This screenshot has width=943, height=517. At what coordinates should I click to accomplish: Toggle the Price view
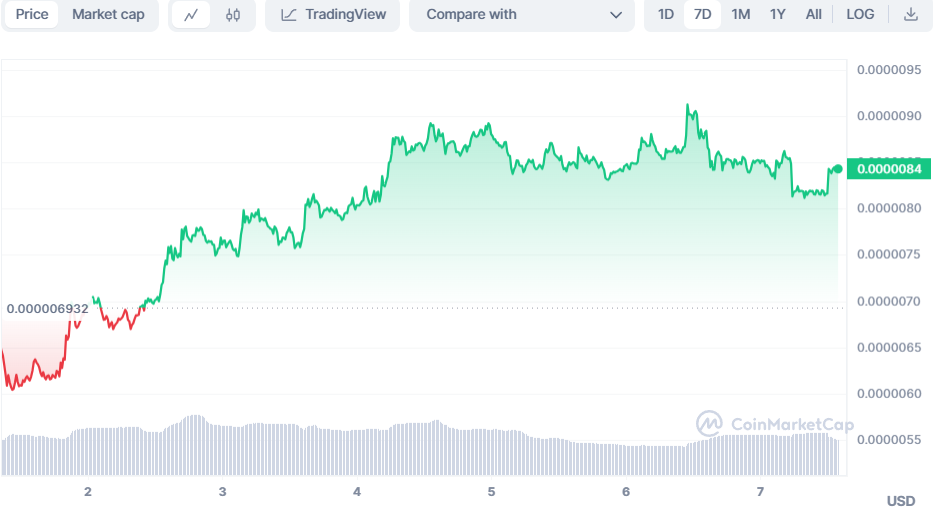[x=32, y=15]
